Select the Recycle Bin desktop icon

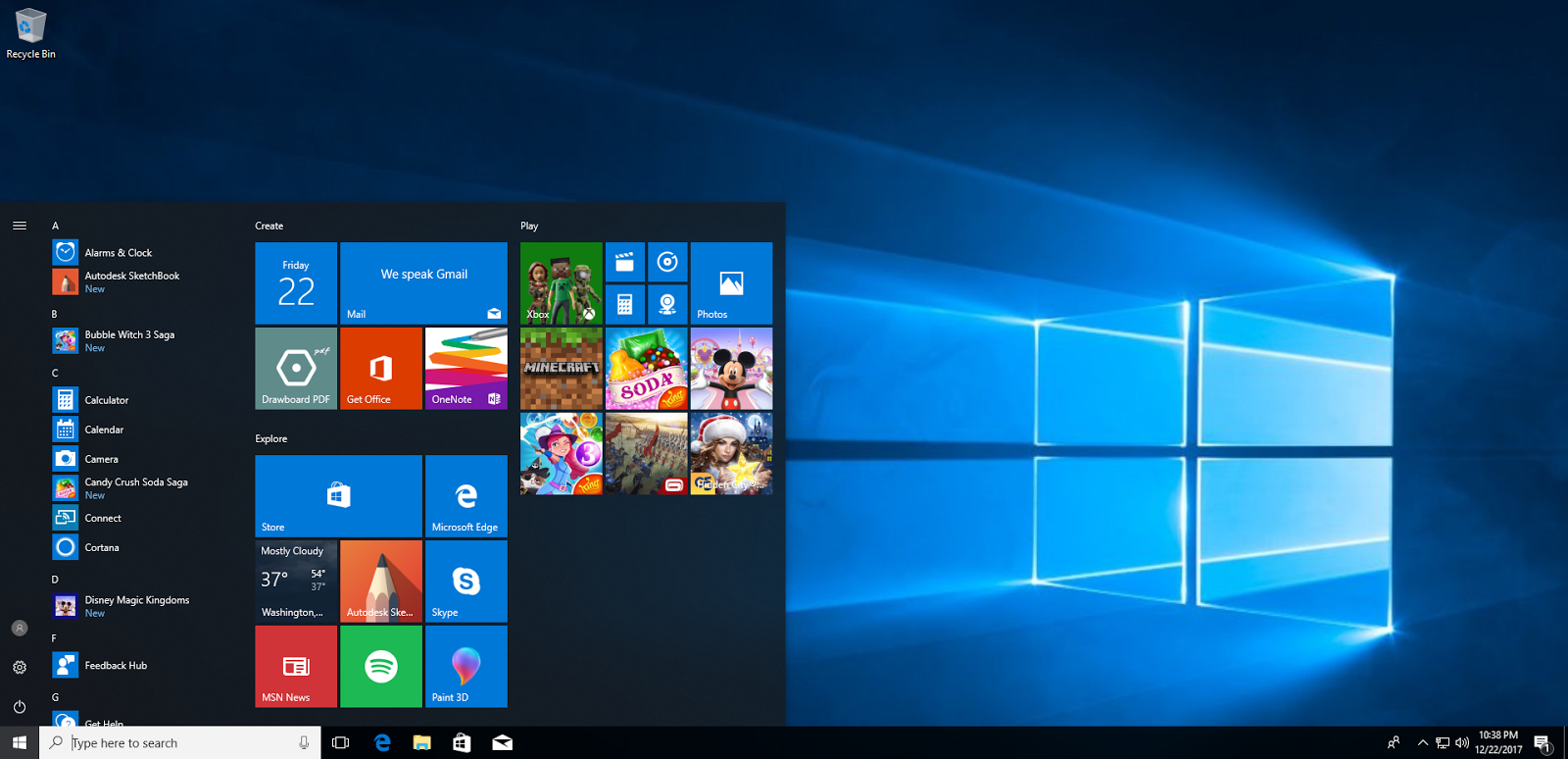[x=30, y=33]
